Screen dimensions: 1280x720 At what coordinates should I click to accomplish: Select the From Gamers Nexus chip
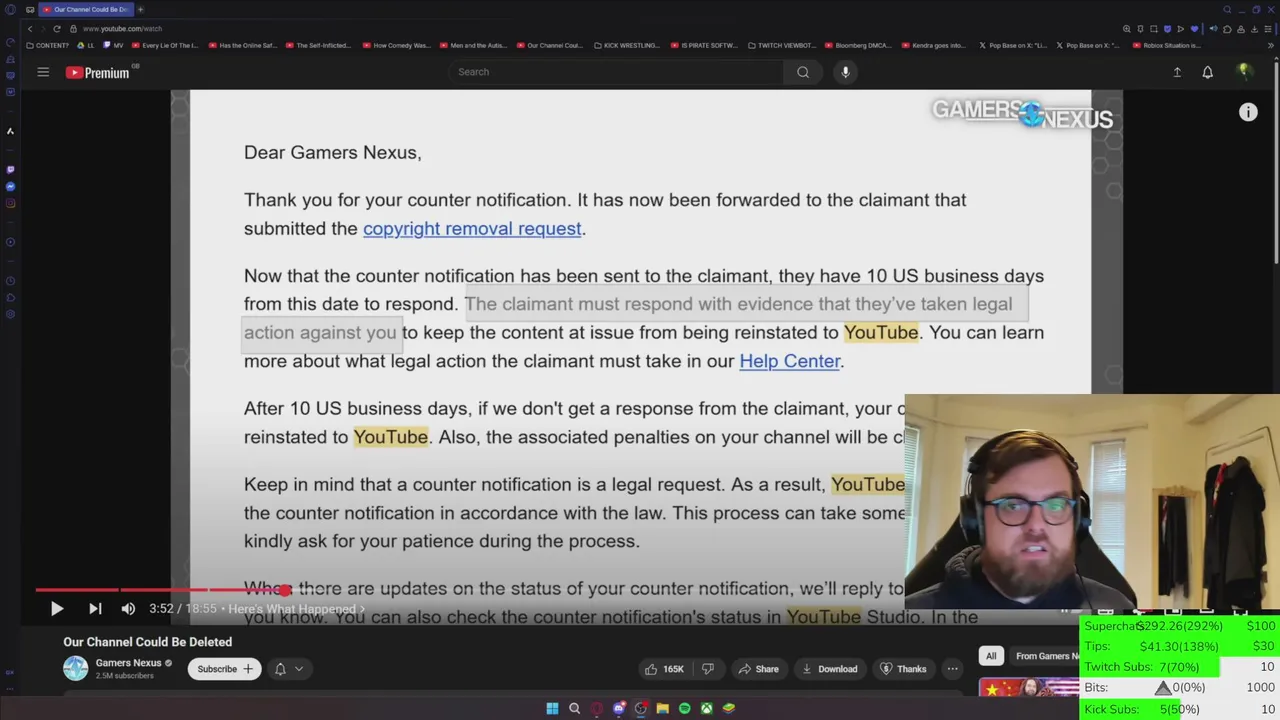point(1044,656)
